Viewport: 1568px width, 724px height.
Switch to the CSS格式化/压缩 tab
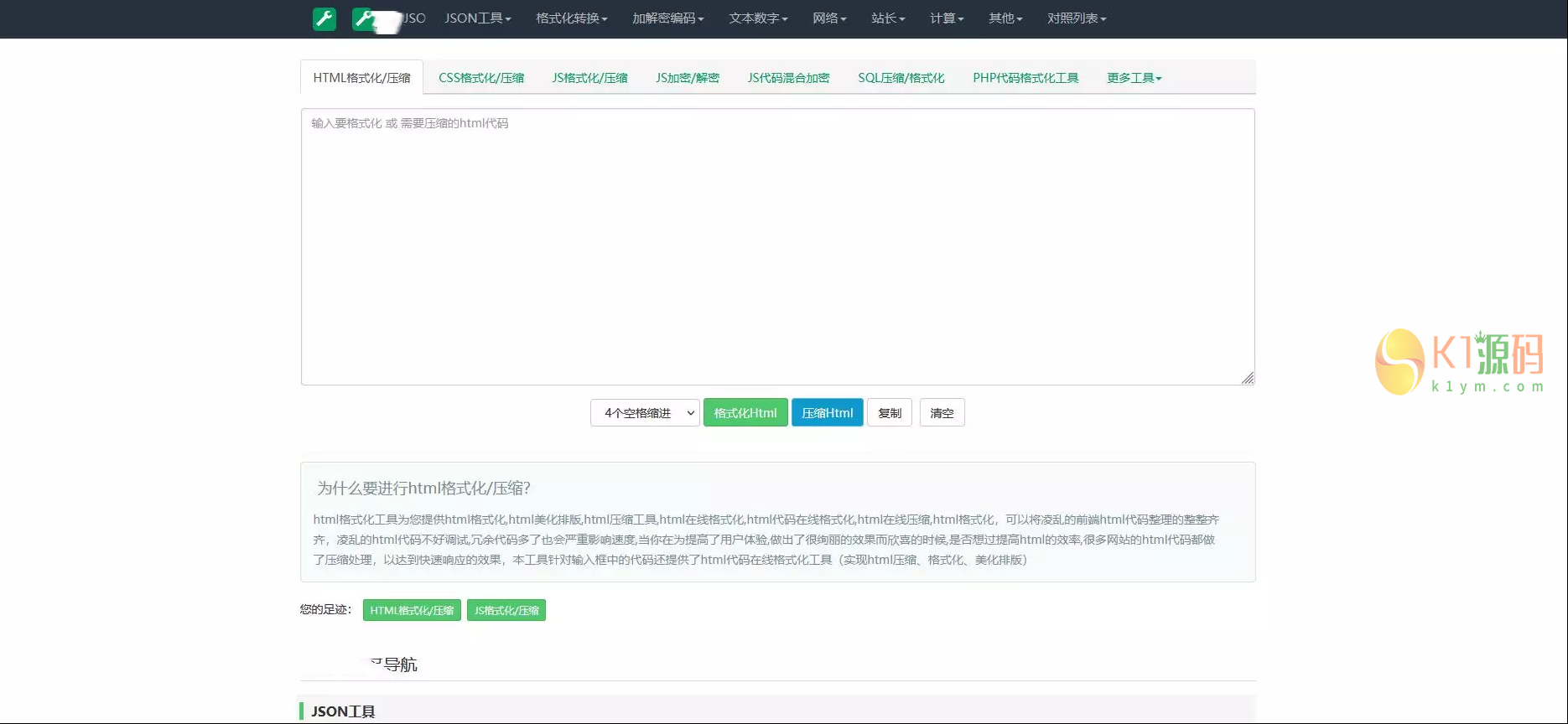[481, 78]
